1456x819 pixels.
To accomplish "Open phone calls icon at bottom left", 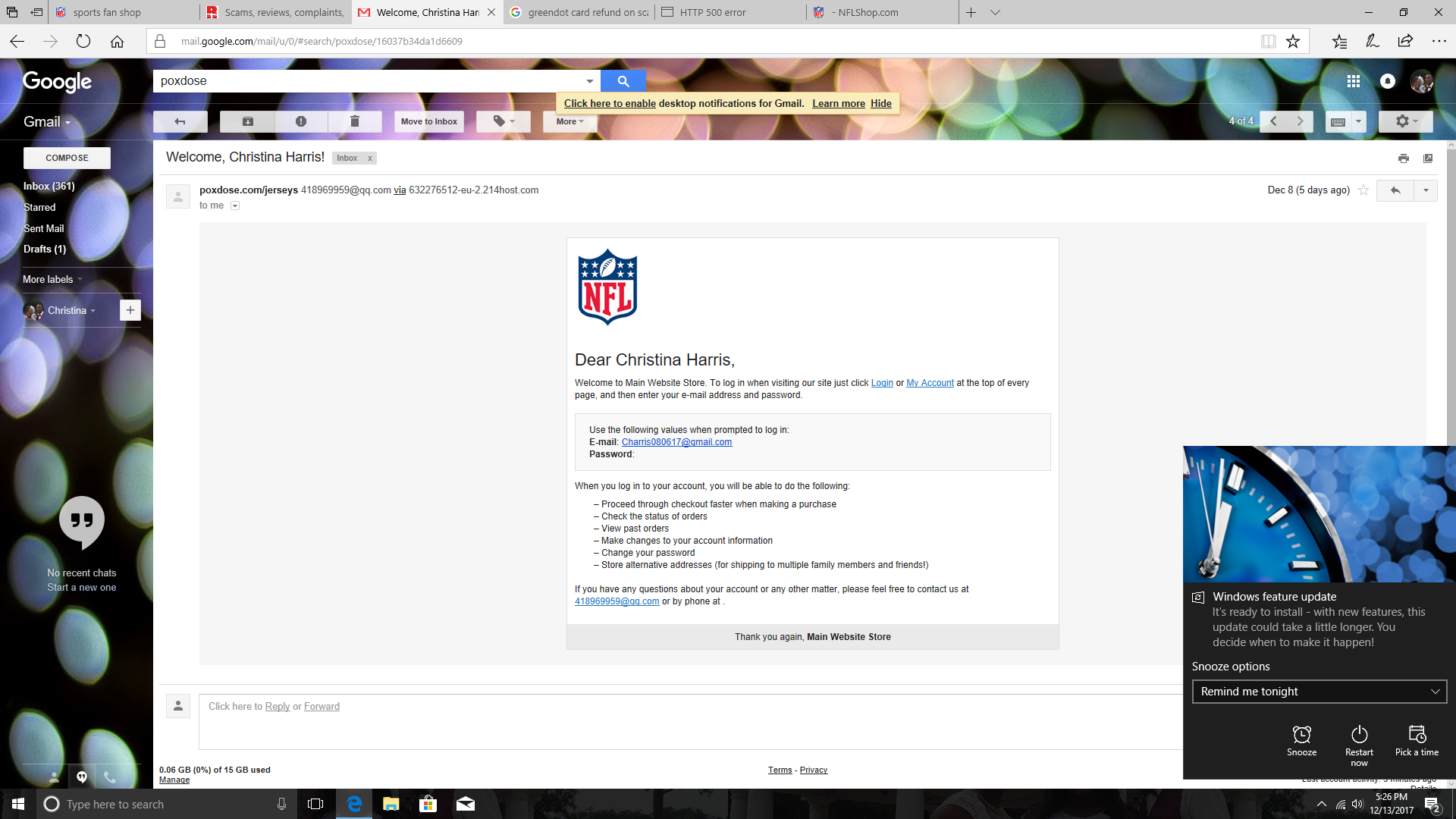I will (110, 777).
